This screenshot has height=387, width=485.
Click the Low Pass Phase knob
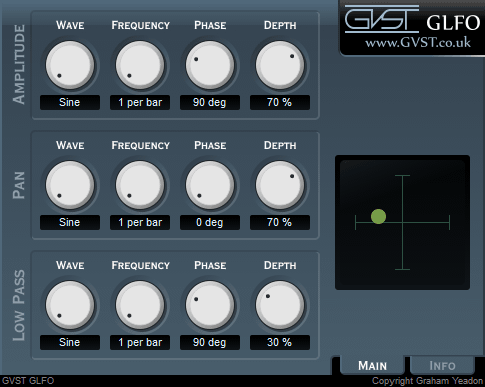click(210, 305)
